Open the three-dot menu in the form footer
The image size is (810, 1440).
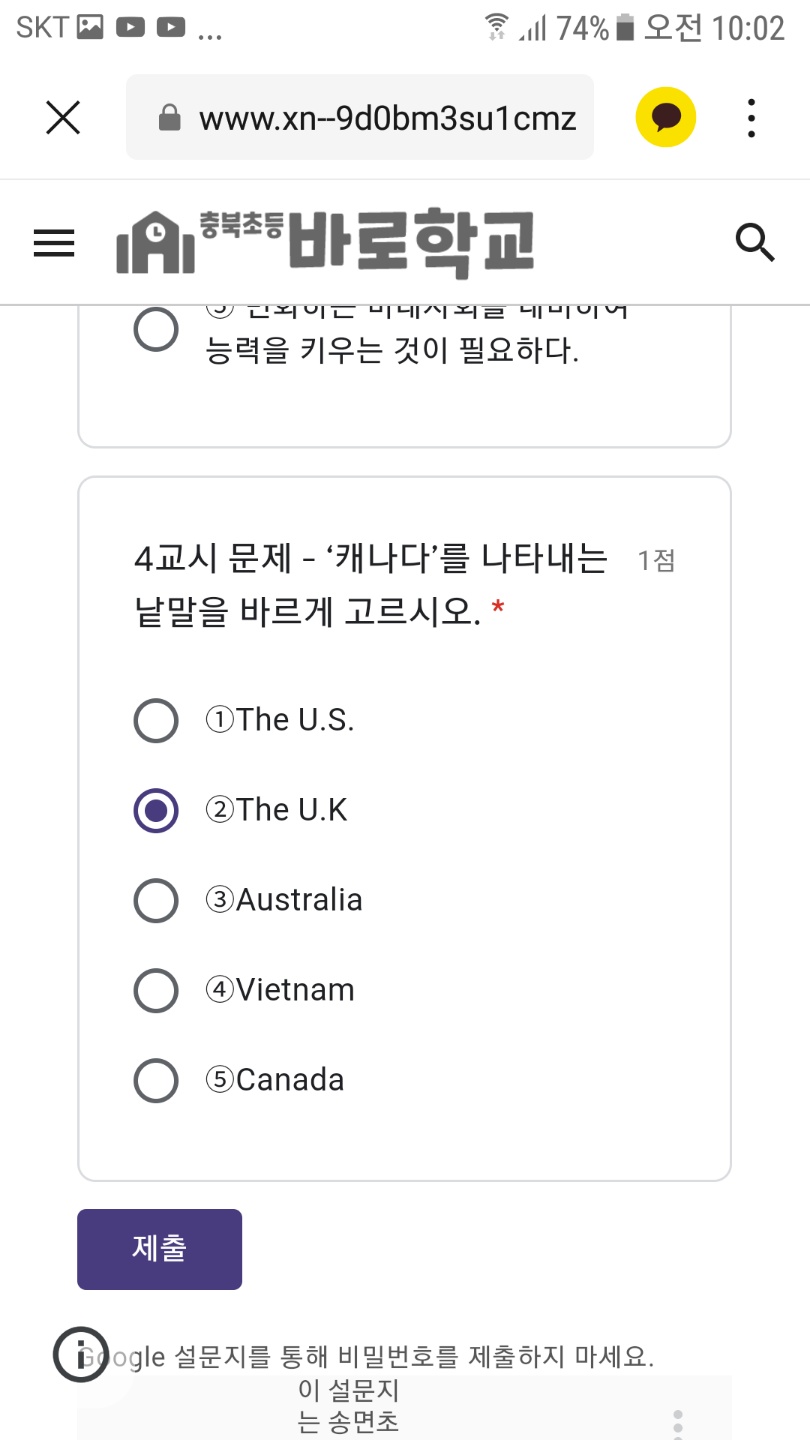tap(678, 1425)
